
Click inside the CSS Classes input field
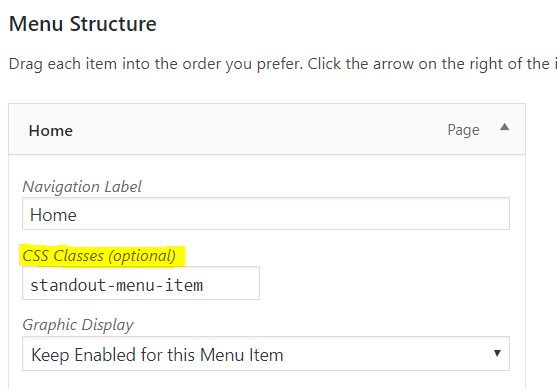point(141,283)
